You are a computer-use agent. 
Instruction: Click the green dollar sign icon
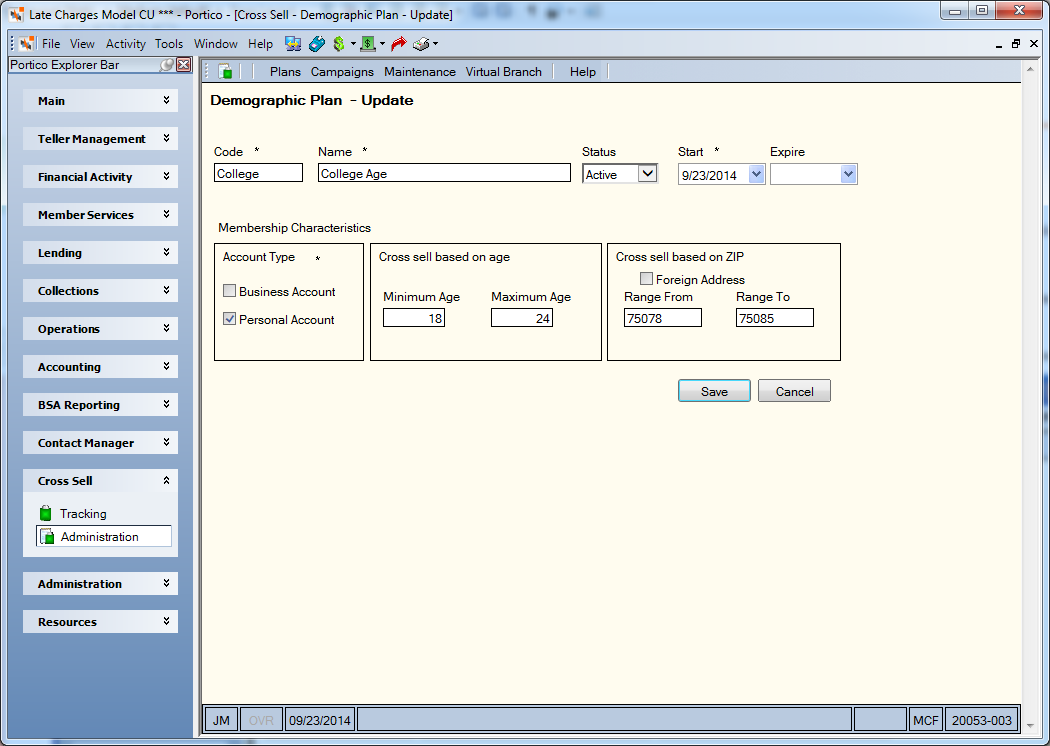[339, 44]
